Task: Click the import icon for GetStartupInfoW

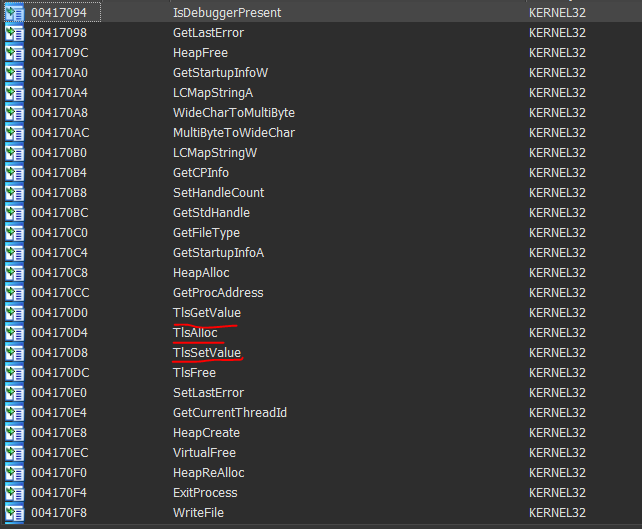Action: pos(15,73)
